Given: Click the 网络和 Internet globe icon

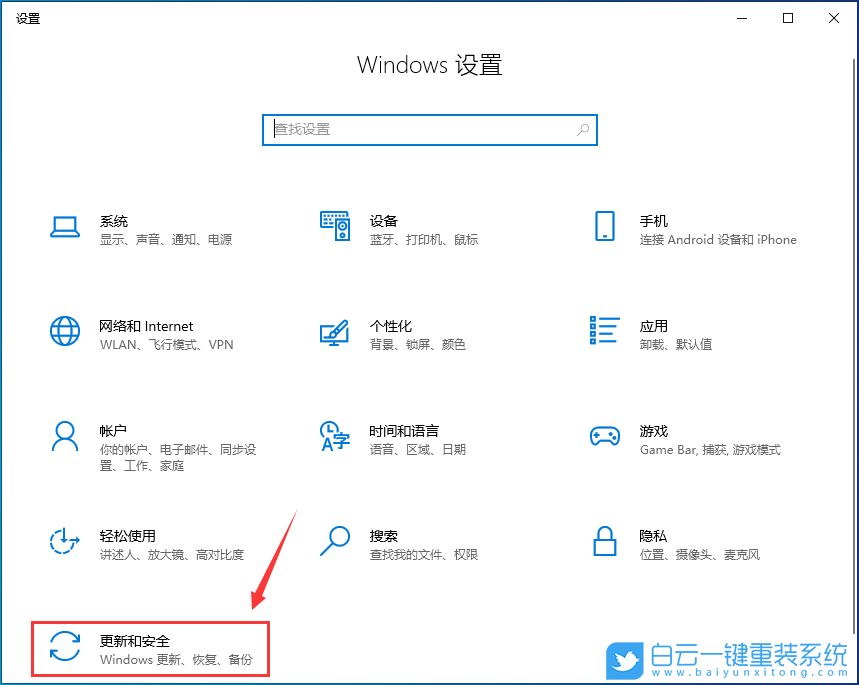Looking at the screenshot, I should coord(64,331).
